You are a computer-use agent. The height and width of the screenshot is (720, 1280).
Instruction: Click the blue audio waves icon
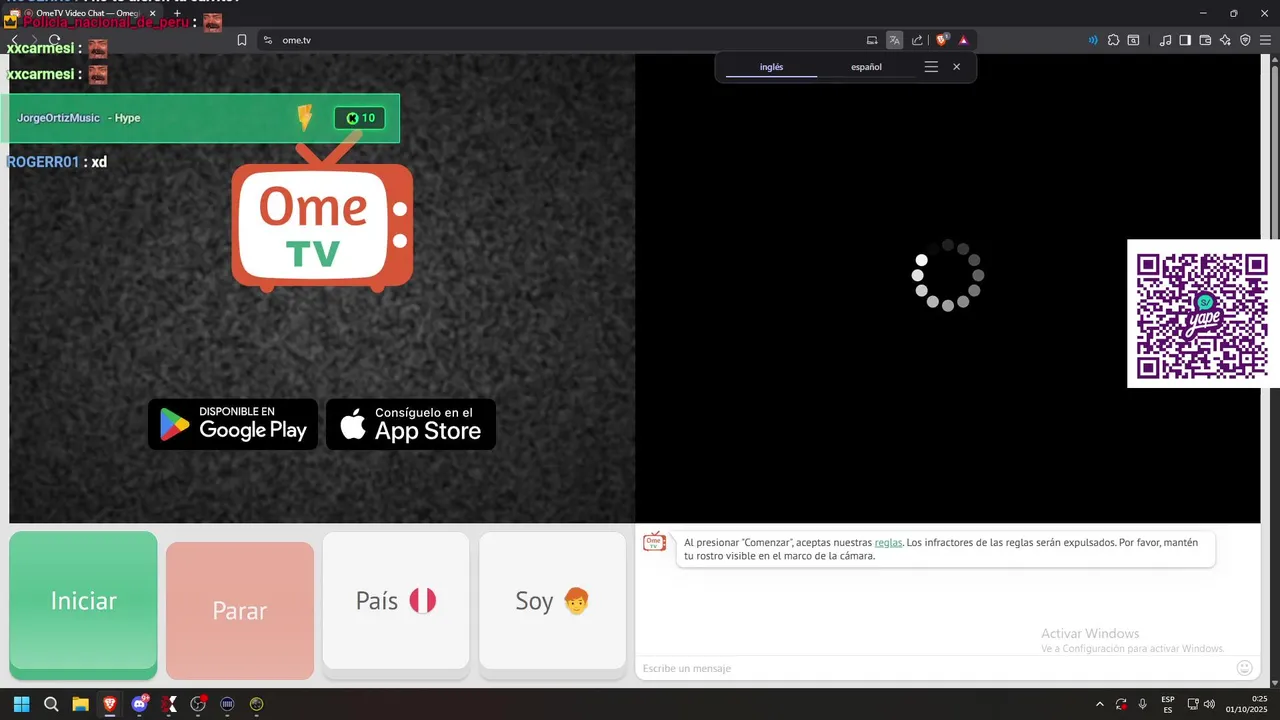(1093, 40)
